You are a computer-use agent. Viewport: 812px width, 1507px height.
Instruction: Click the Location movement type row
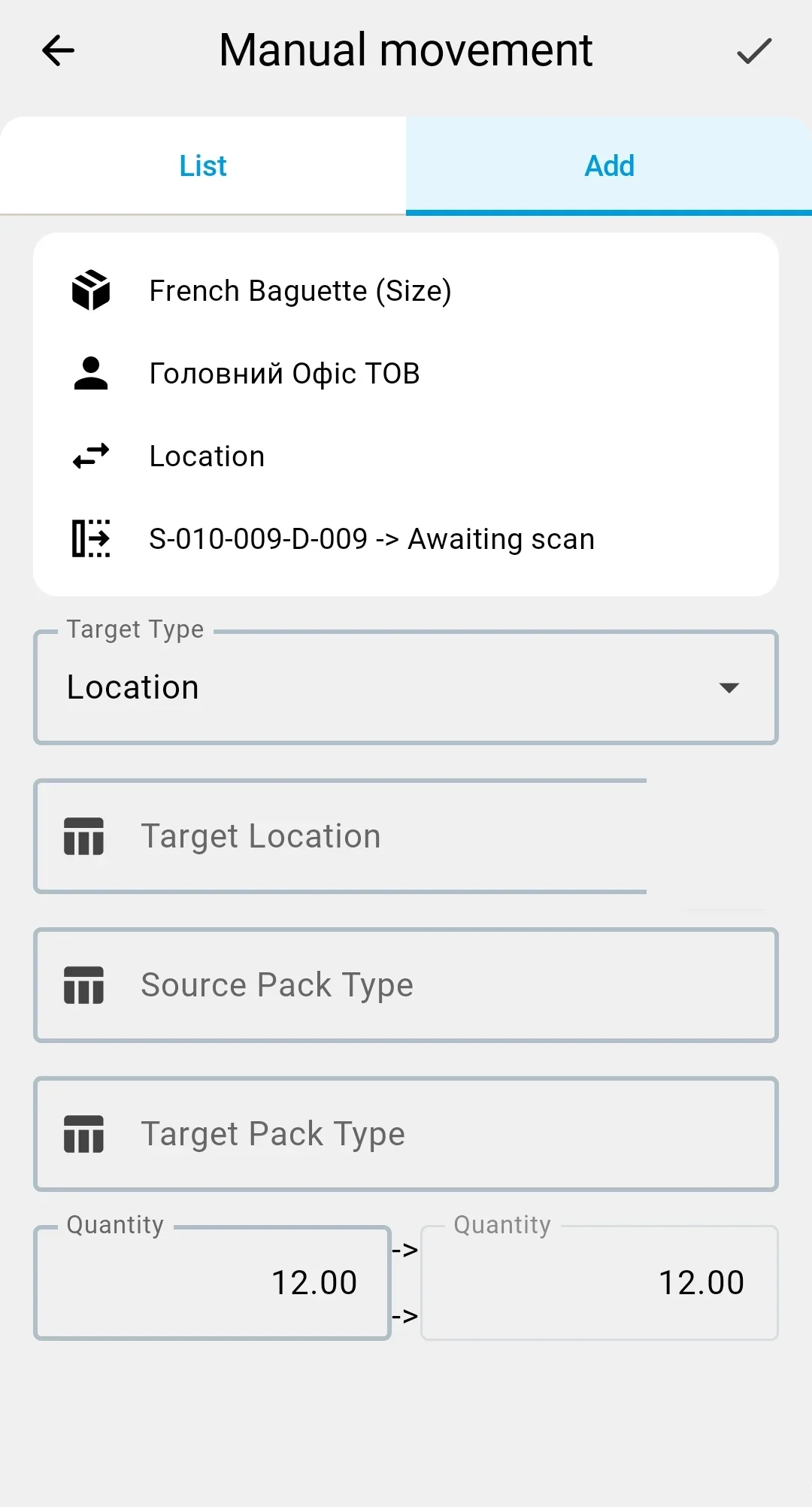pyautogui.click(x=406, y=456)
